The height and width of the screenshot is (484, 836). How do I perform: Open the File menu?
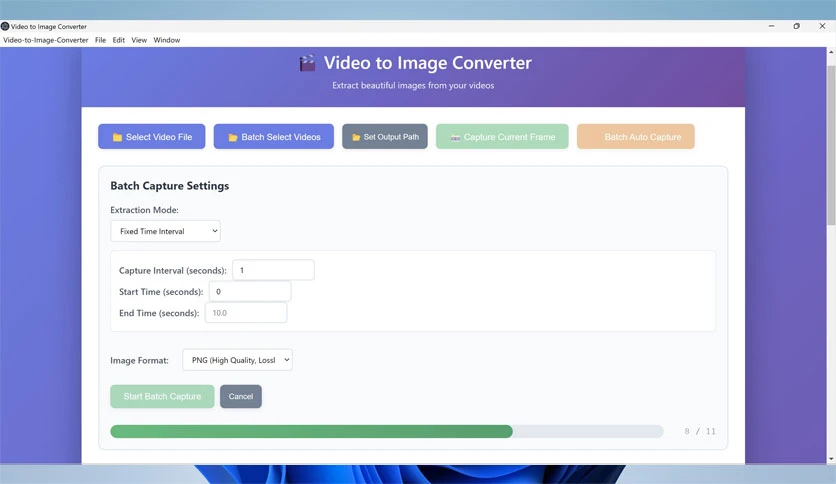coord(100,40)
